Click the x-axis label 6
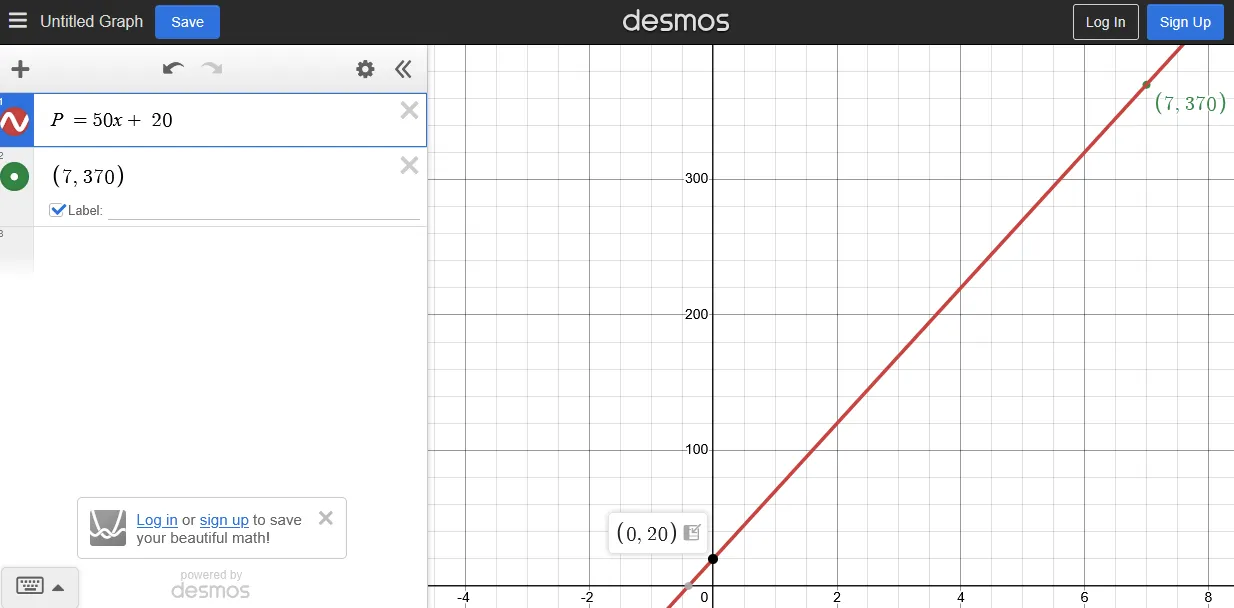Image resolution: width=1234 pixels, height=608 pixels. [1084, 597]
